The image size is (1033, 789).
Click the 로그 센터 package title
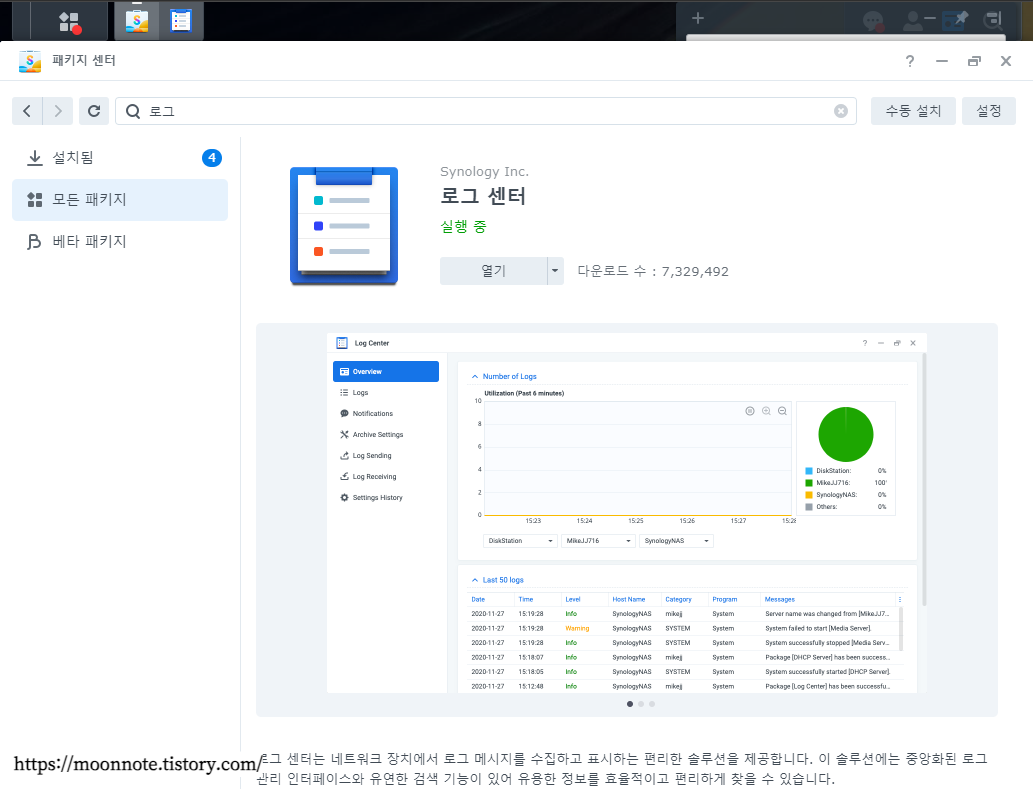pyautogui.click(x=483, y=196)
